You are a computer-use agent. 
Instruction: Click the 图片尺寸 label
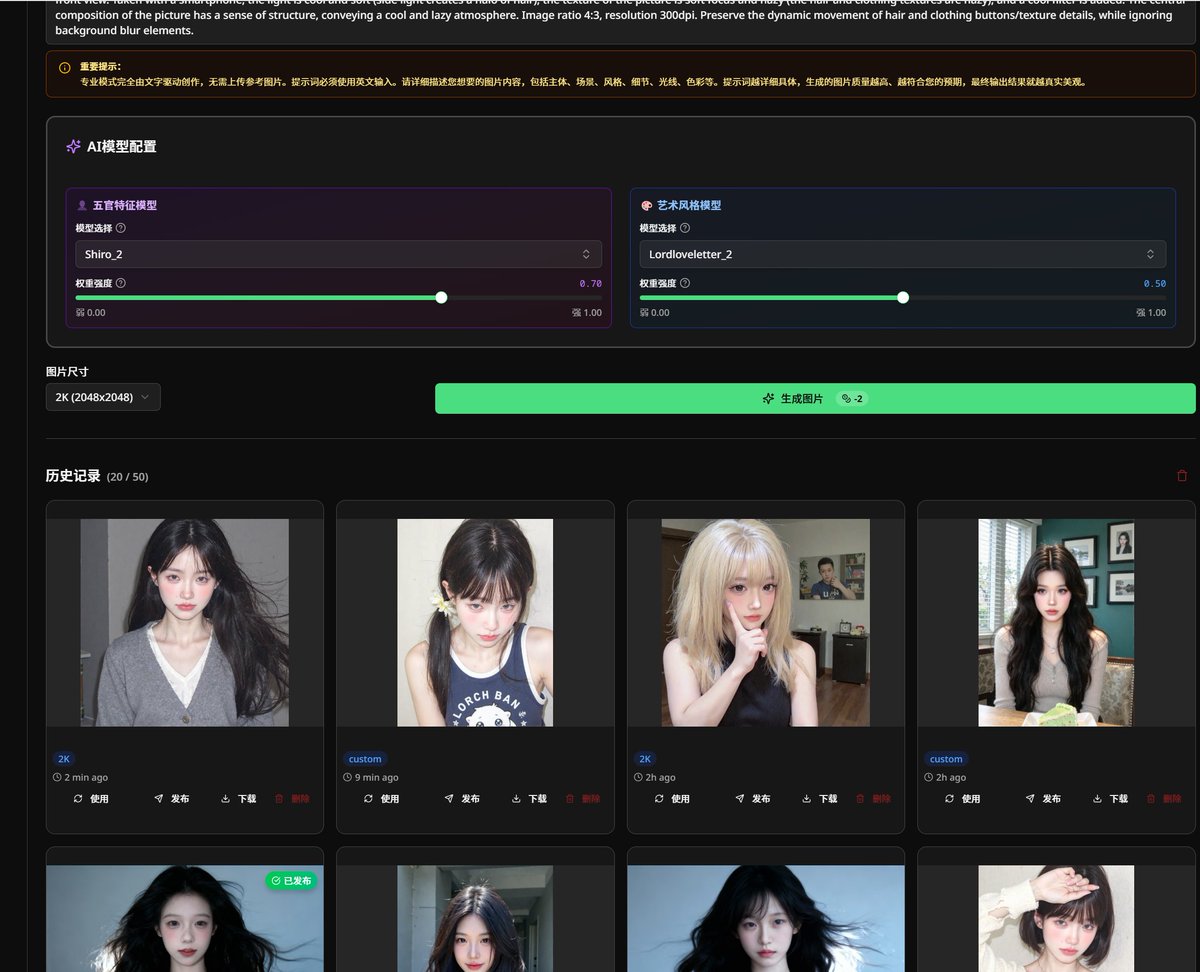[67, 371]
